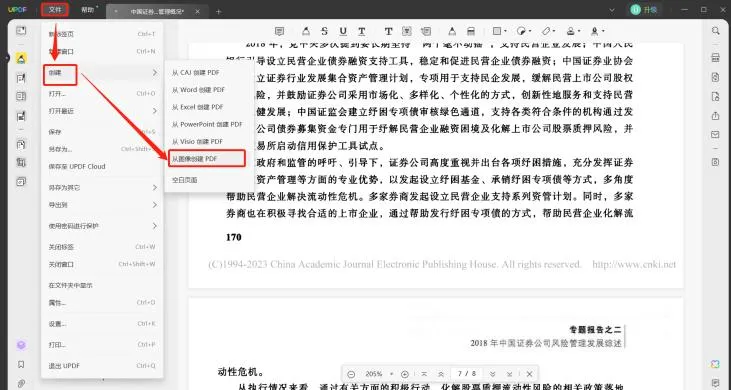Viewport: 731px width, 390px height.
Task: Open the bookmark icon in left sidebar
Action: coord(21,364)
